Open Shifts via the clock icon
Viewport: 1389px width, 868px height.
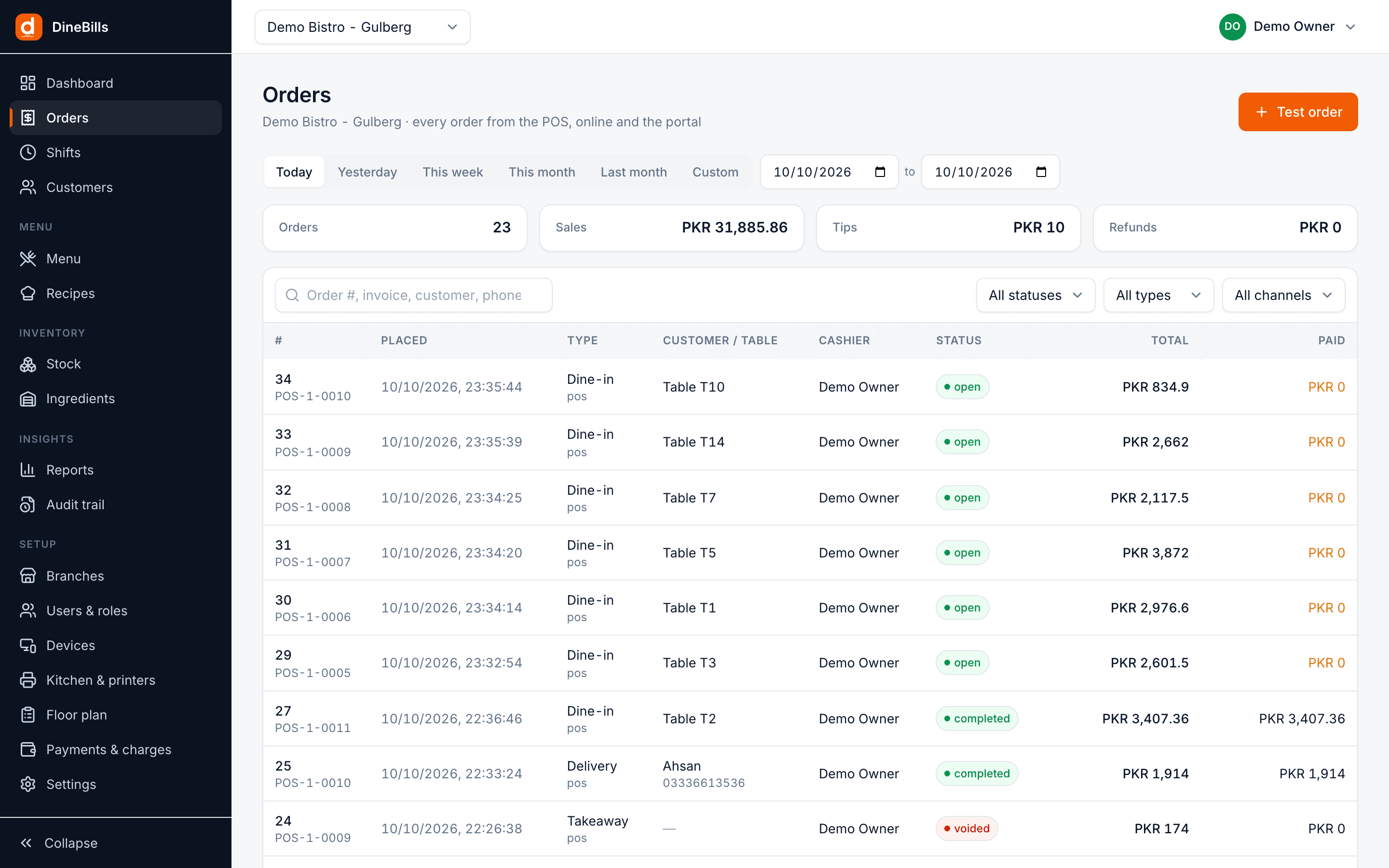click(x=28, y=153)
